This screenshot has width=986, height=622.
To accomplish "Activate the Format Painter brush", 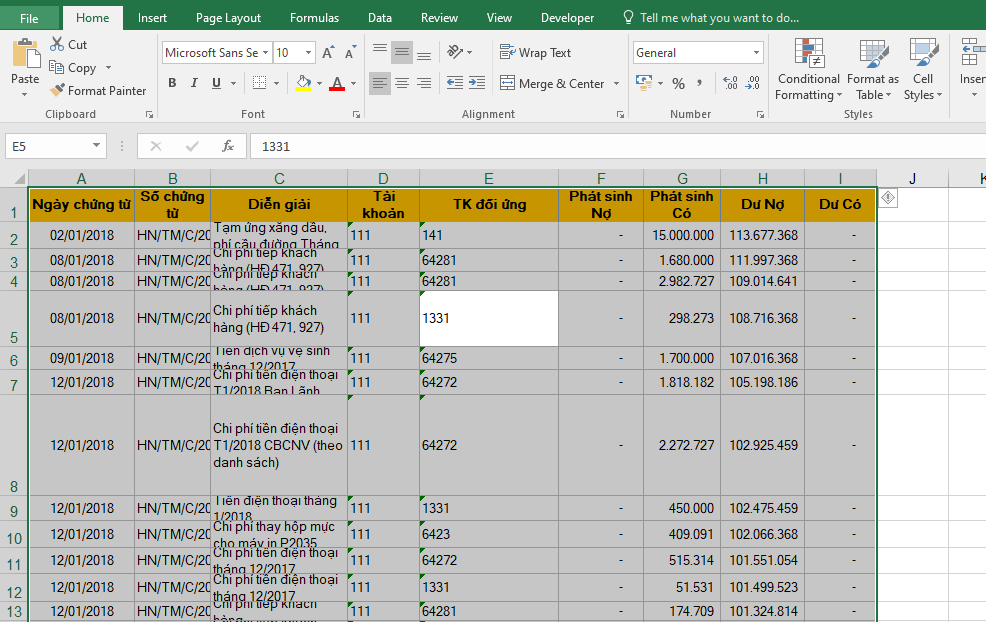I will click(x=58, y=91).
